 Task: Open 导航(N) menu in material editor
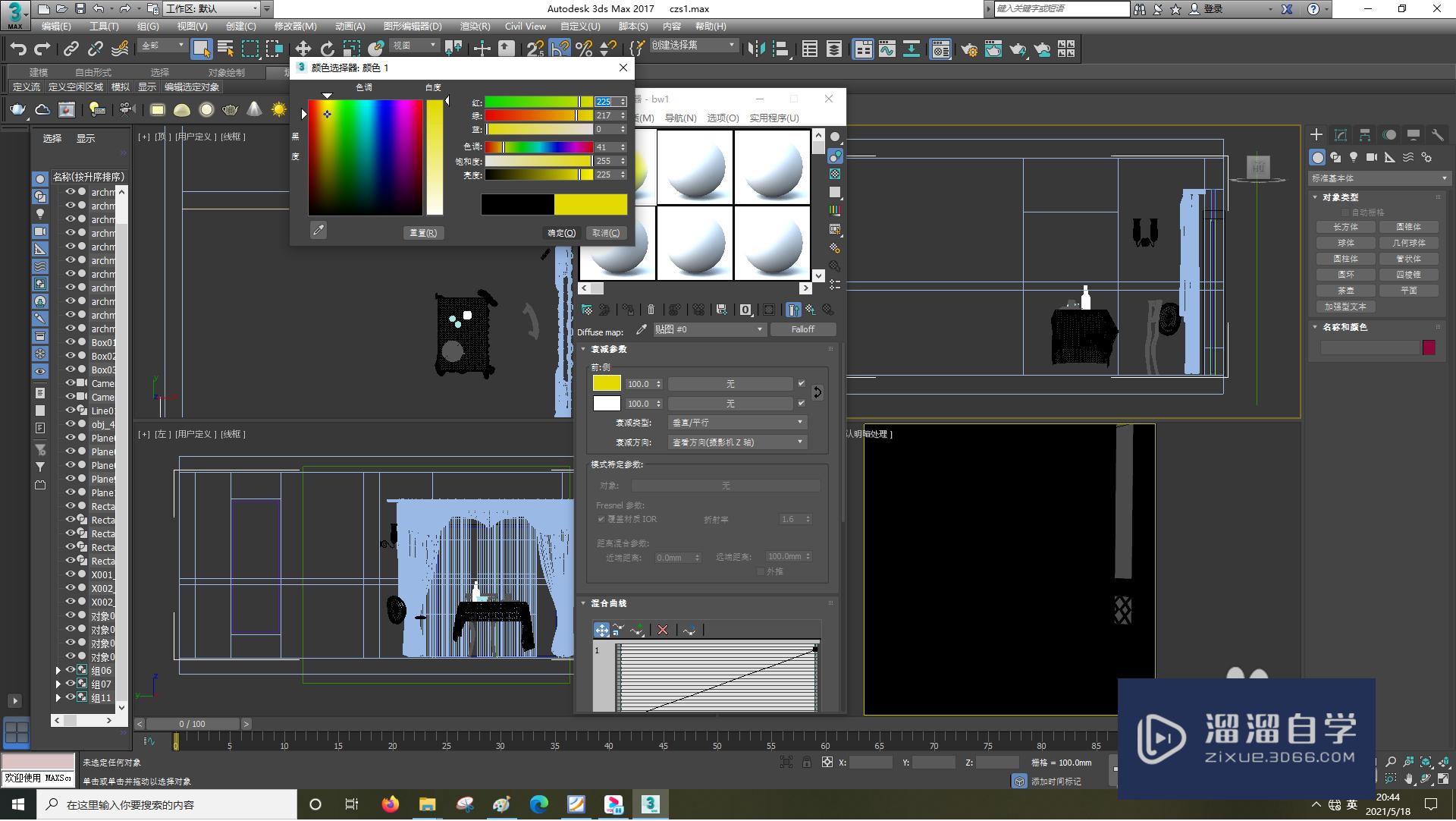pos(680,118)
